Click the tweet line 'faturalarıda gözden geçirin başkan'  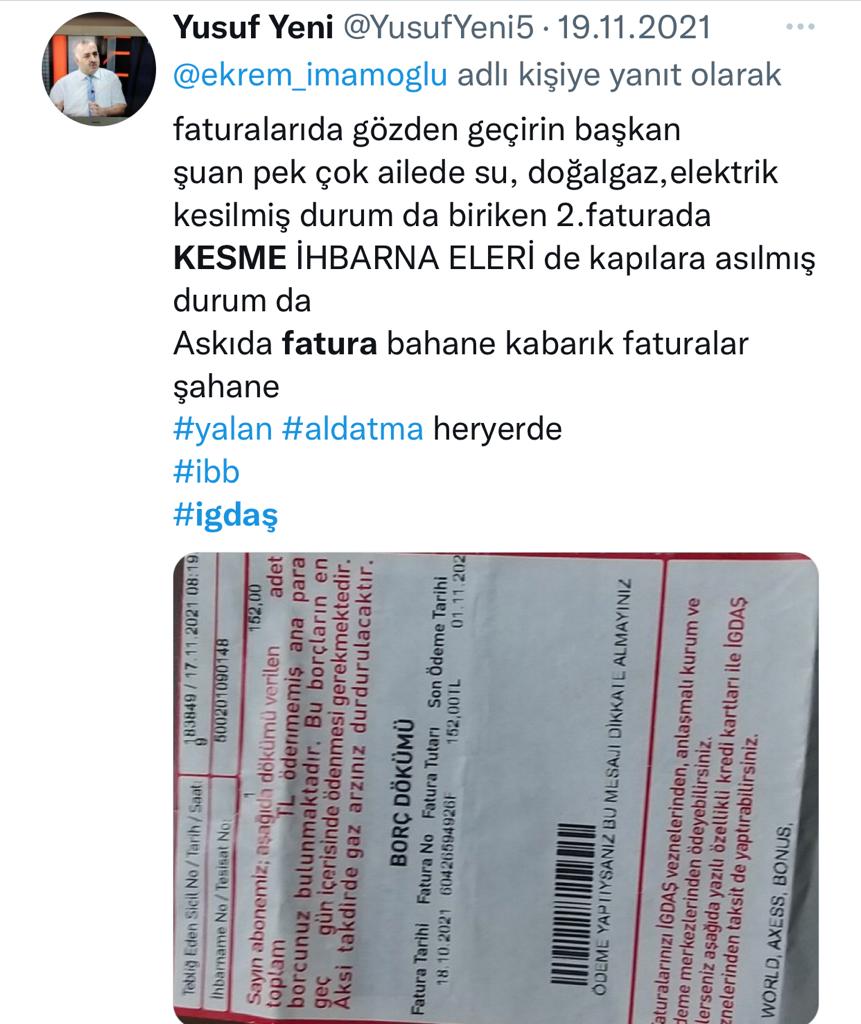click(427, 129)
